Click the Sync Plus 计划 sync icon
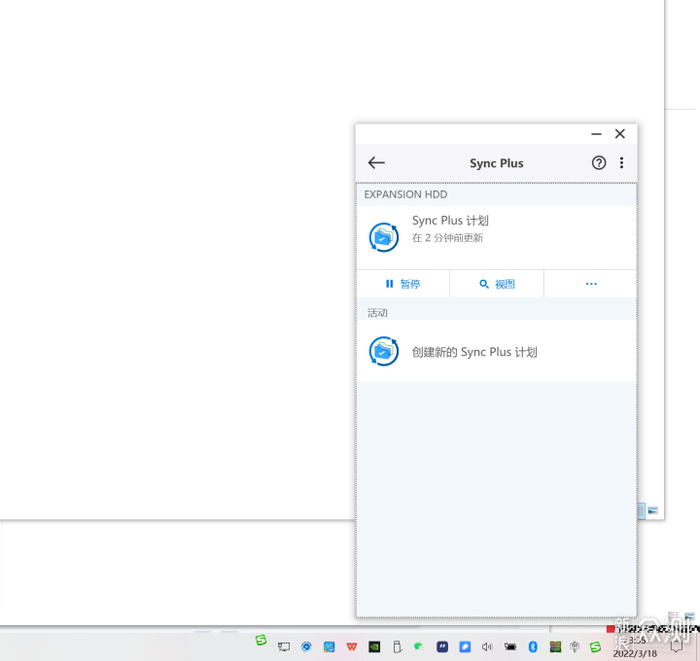700x661 pixels. coord(383,237)
